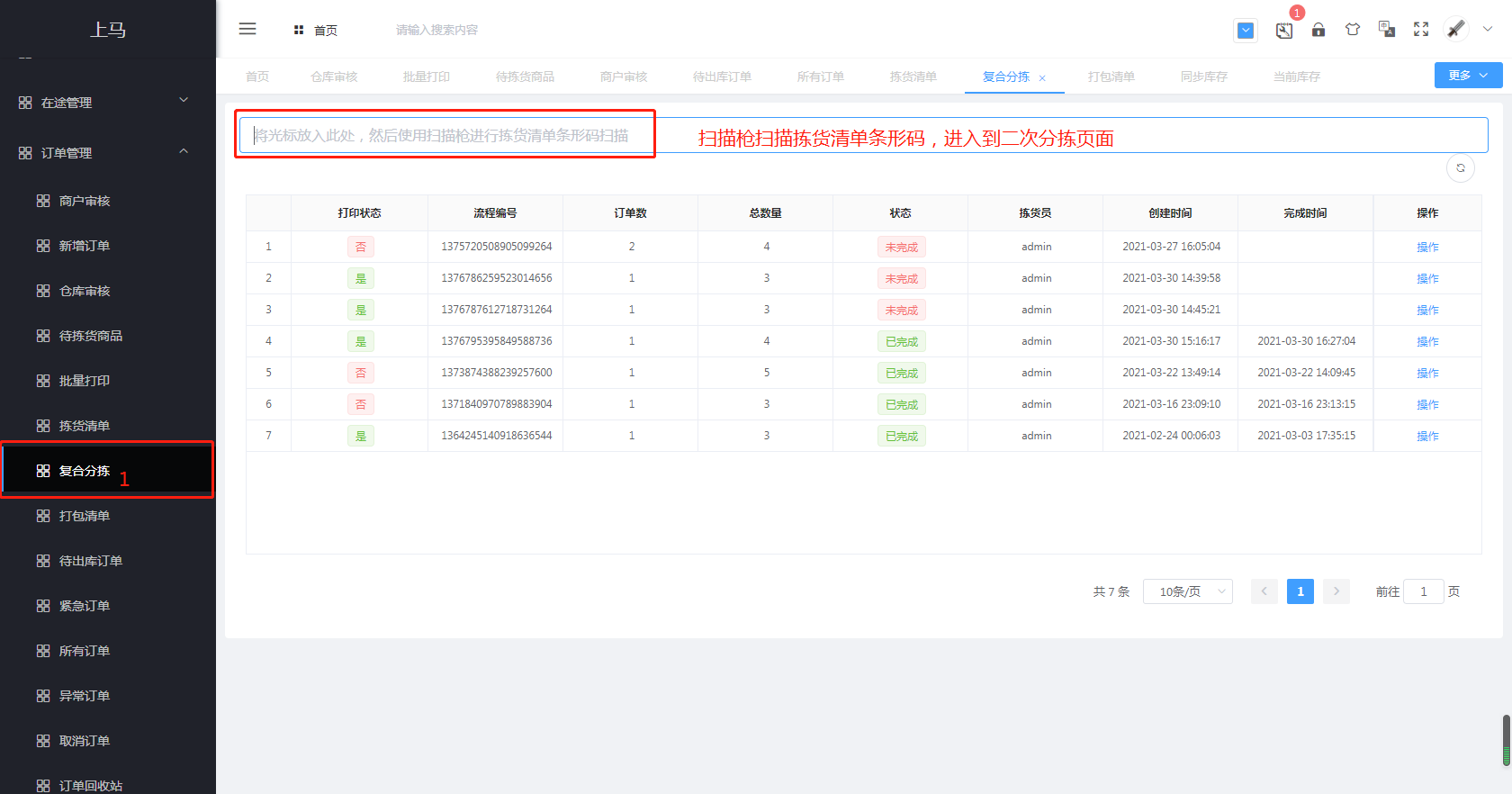Switch to the 待出库订单 tab

click(x=722, y=77)
